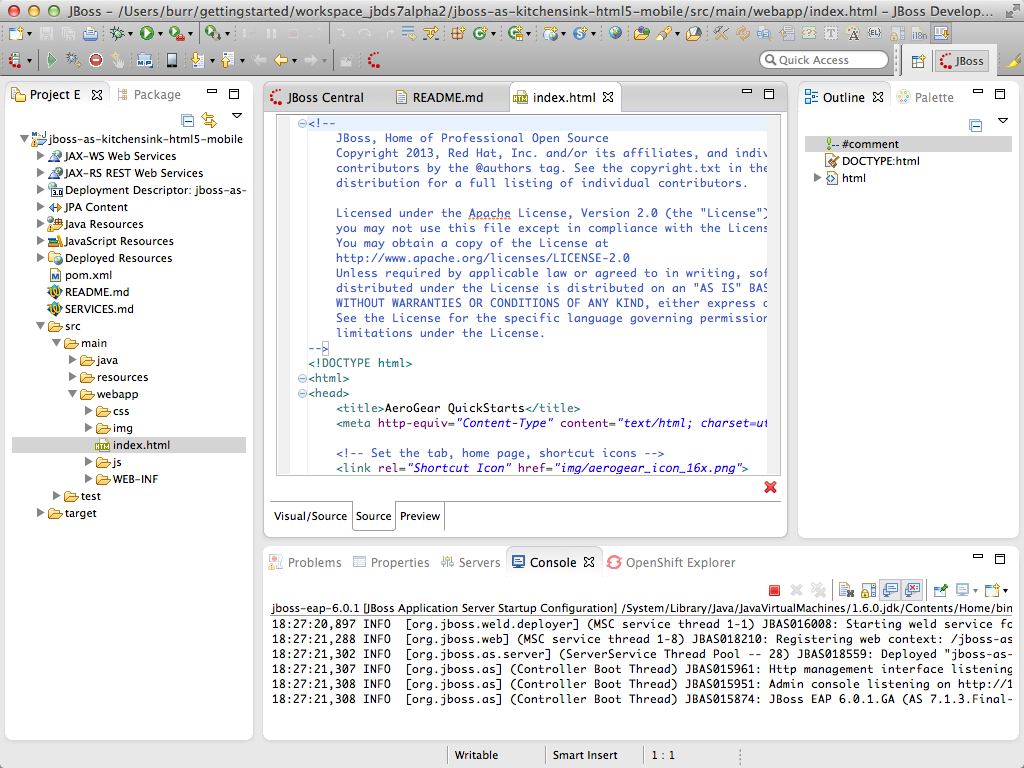Toggle show console on standard output change
The width and height of the screenshot is (1024, 768).
(889, 590)
